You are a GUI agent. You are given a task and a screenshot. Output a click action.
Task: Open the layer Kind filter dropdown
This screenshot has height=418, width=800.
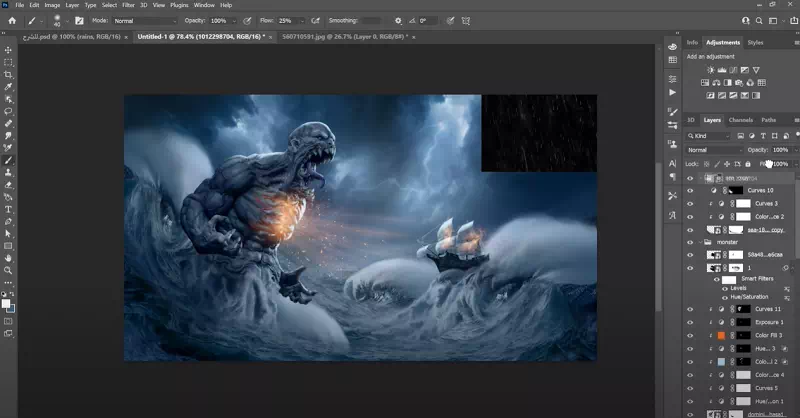(709, 136)
